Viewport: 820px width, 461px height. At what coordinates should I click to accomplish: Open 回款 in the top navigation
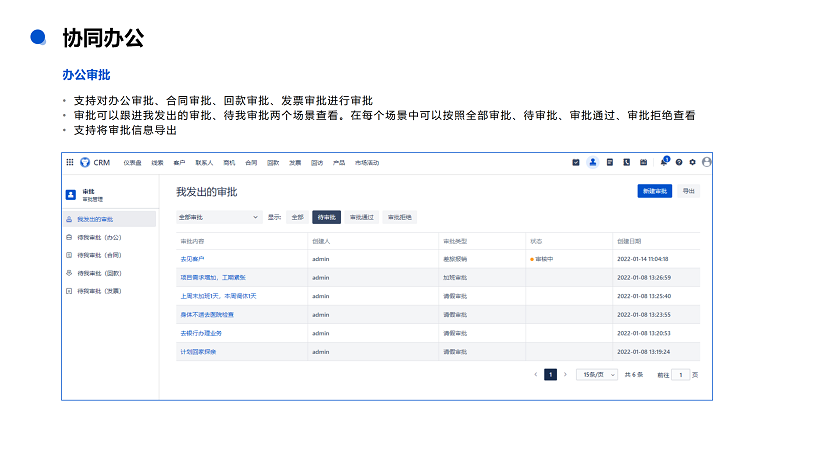coord(273,163)
